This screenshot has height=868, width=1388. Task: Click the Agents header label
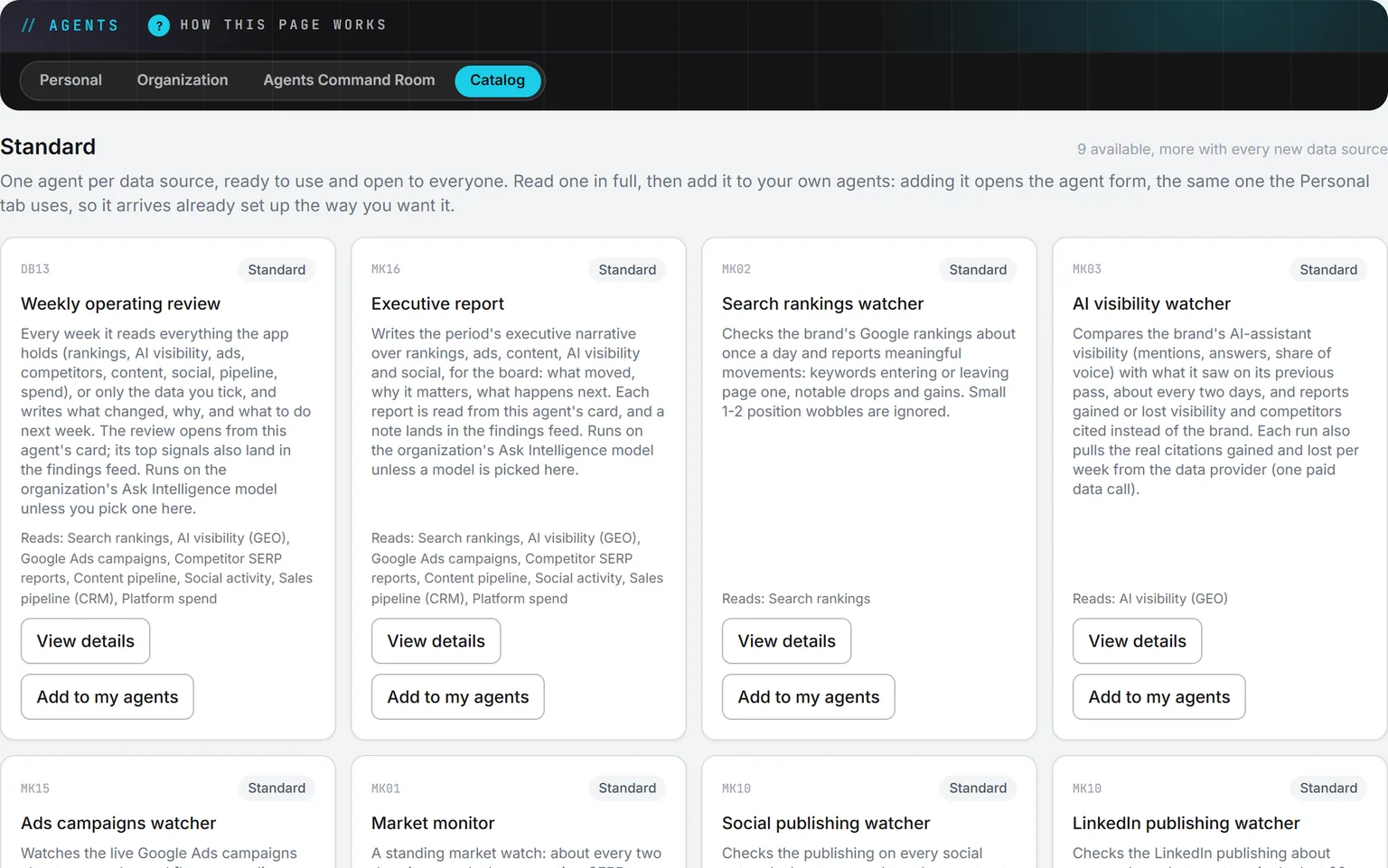pos(83,25)
